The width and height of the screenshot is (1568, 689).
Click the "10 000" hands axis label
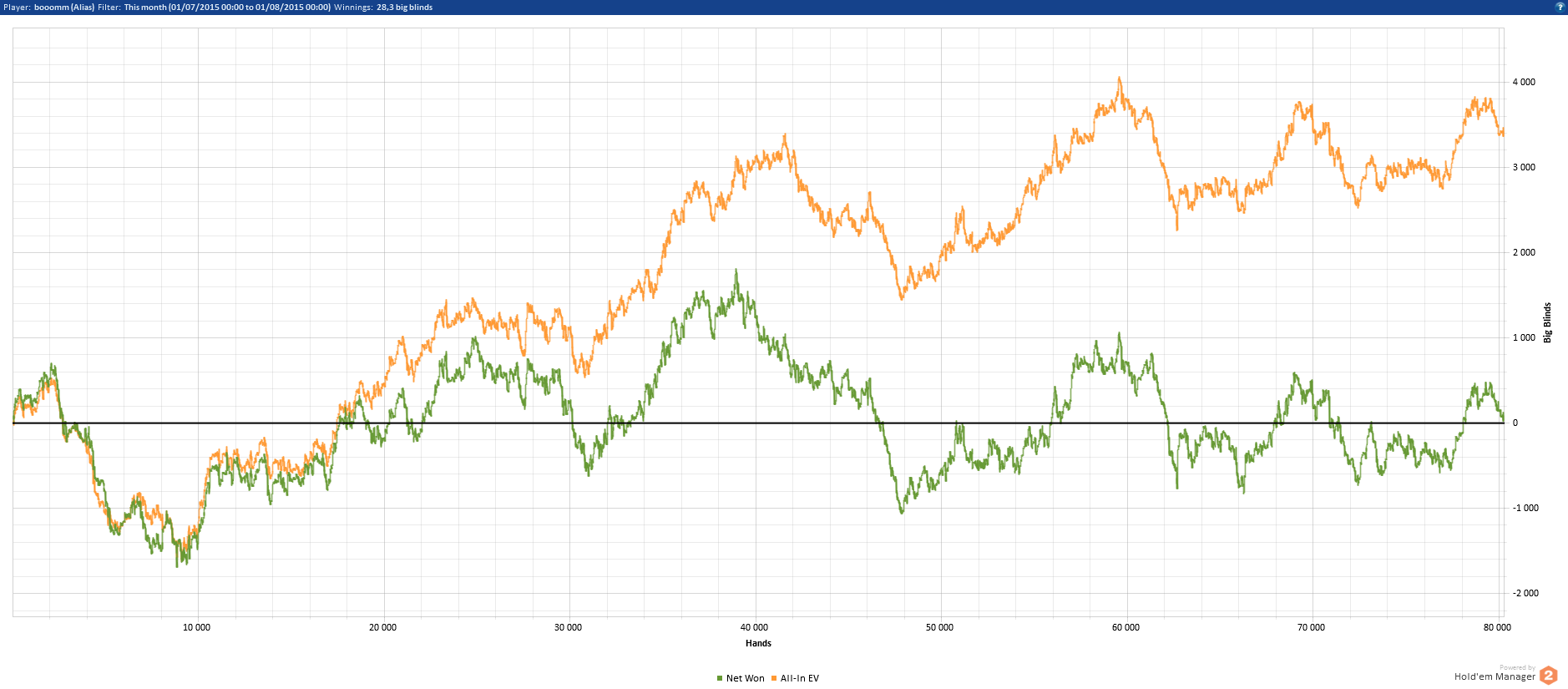tap(197, 627)
